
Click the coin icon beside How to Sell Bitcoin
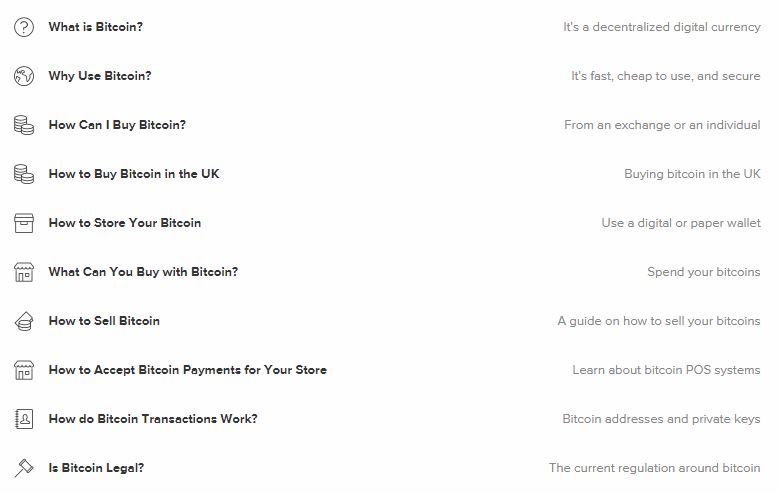24,321
